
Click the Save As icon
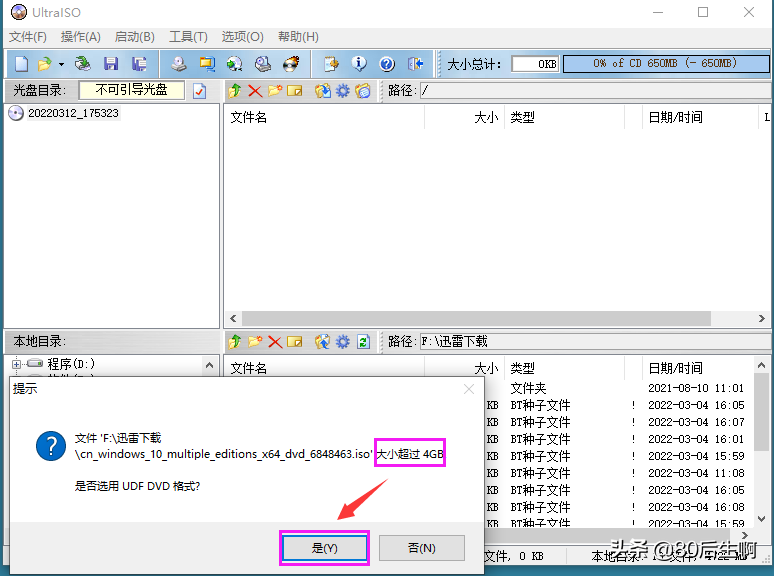[x=139, y=64]
